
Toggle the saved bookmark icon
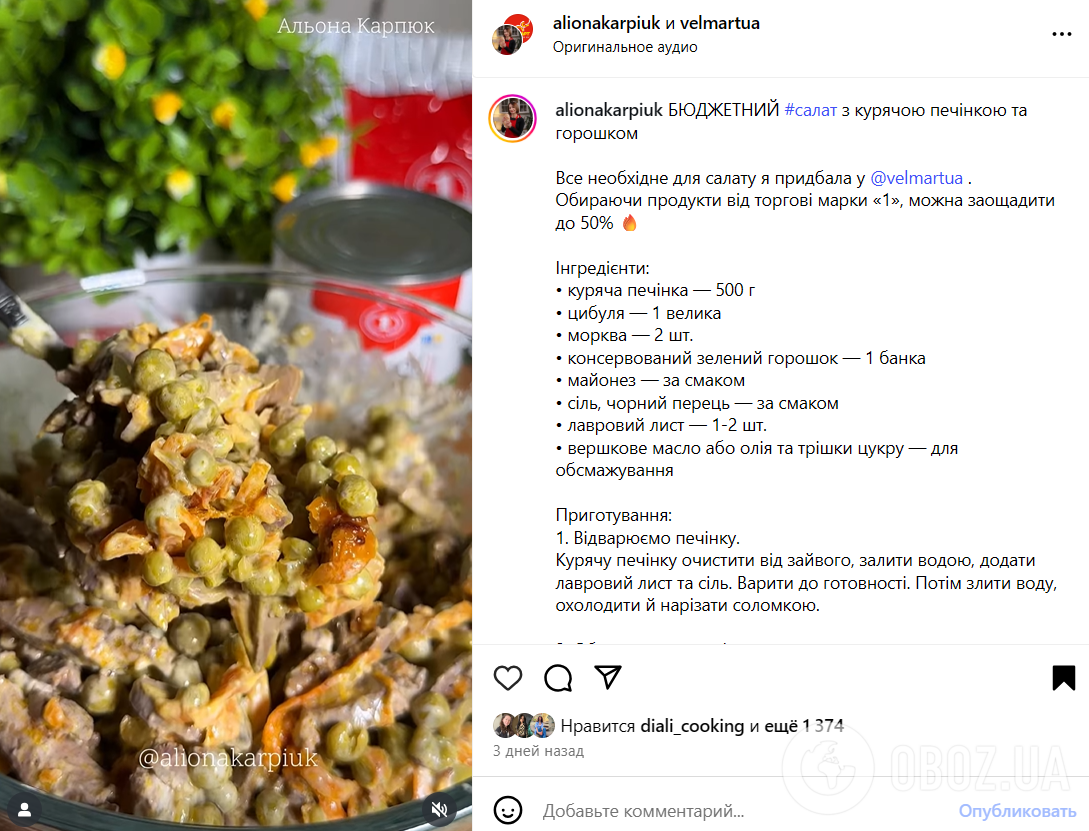click(1063, 678)
